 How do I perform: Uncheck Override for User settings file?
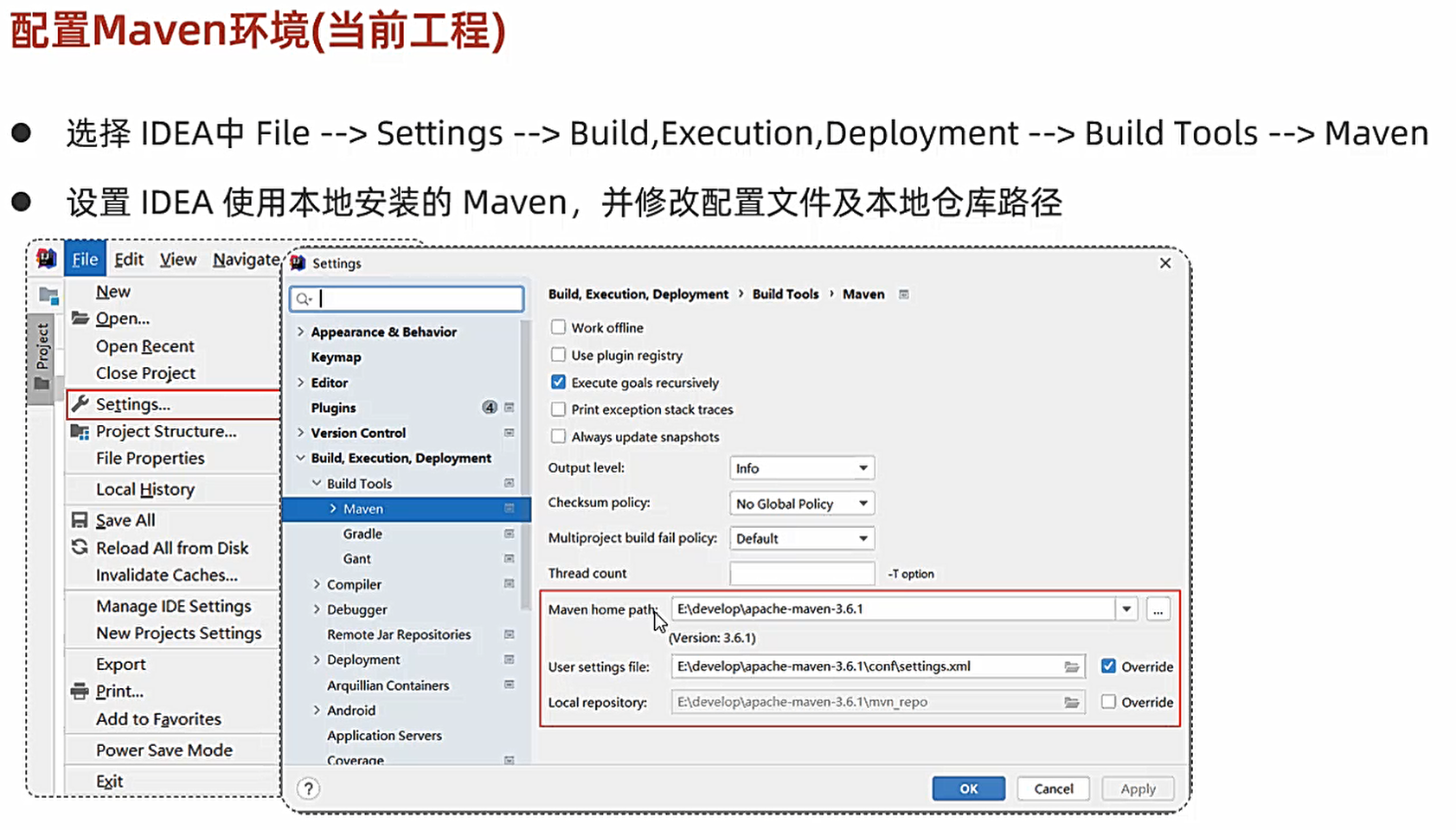[1108, 666]
